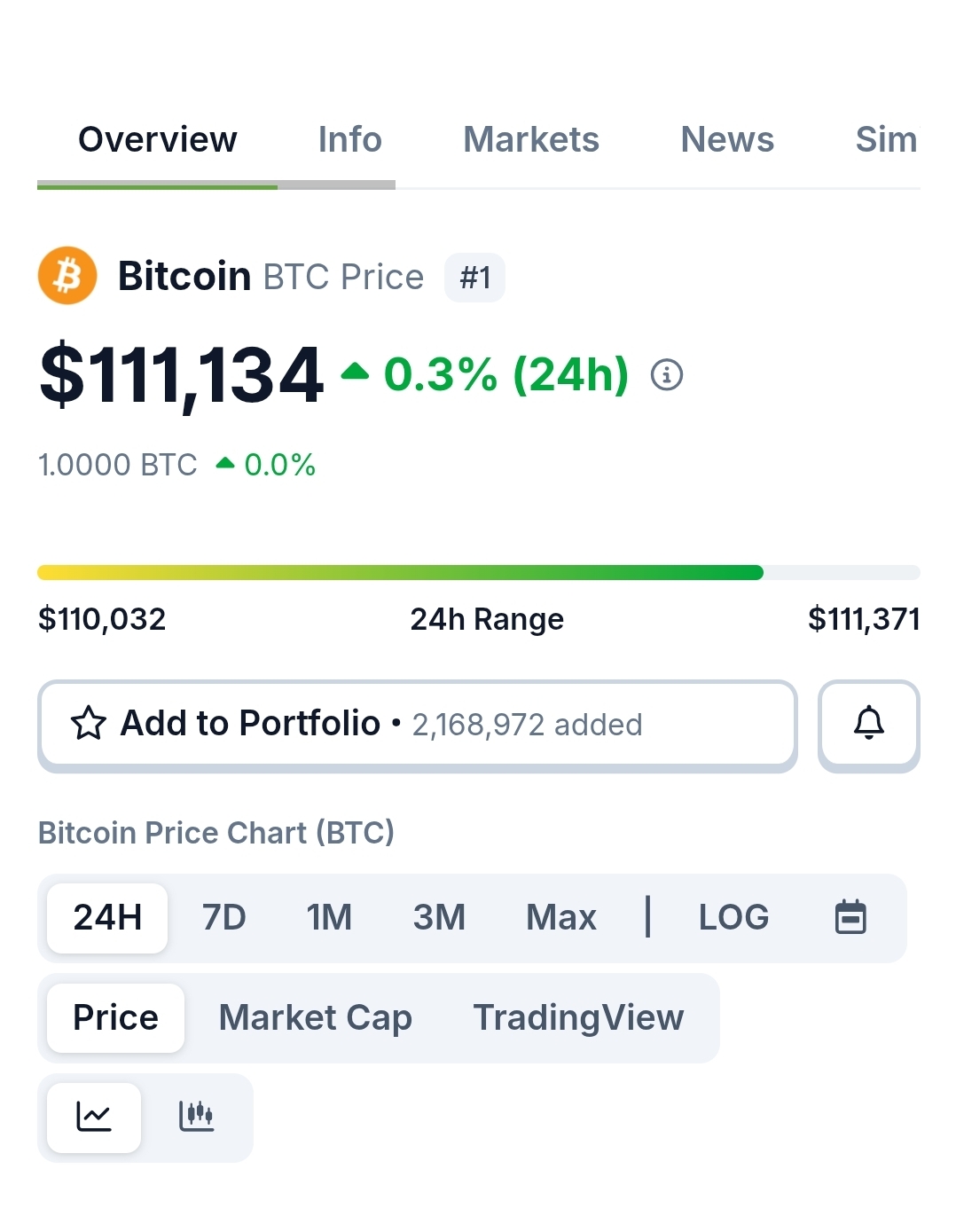Image resolution: width=956 pixels, height=1232 pixels.
Task: Go to the Markets tab
Action: 531,139
